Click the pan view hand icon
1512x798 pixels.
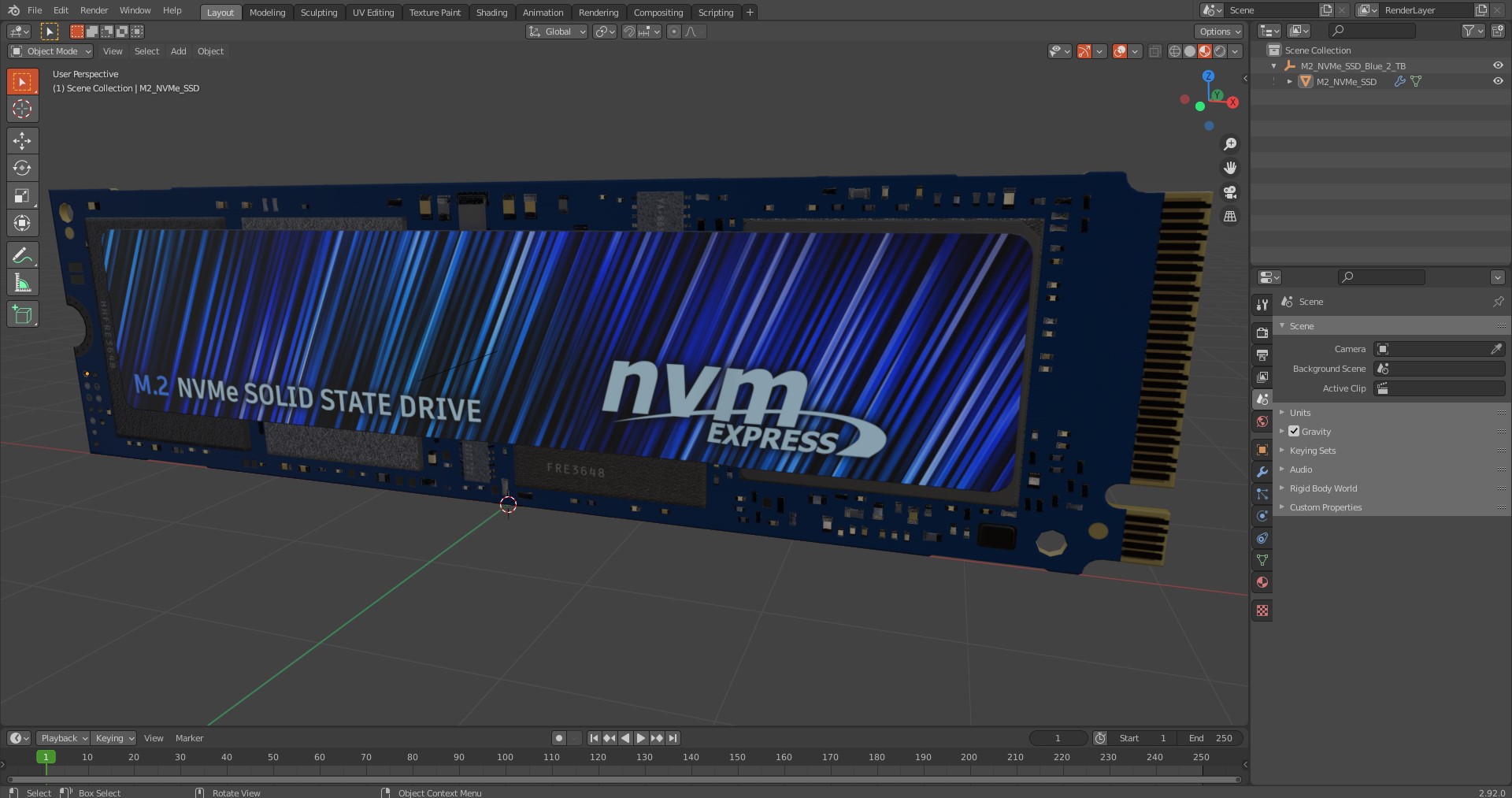pos(1230,168)
